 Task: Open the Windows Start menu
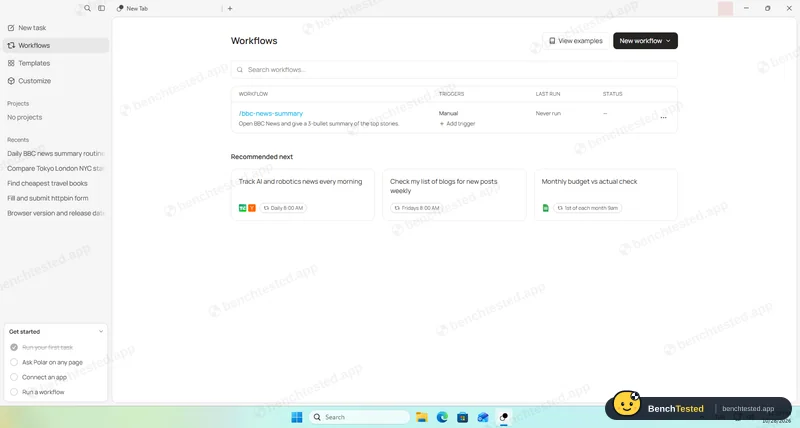point(297,417)
